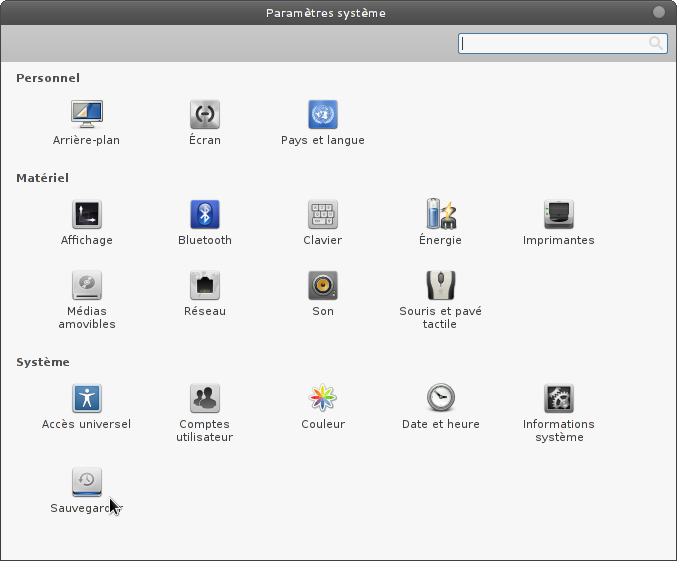Open the Sauvegarde backup settings
Viewport: 677px width, 561px height.
87,481
